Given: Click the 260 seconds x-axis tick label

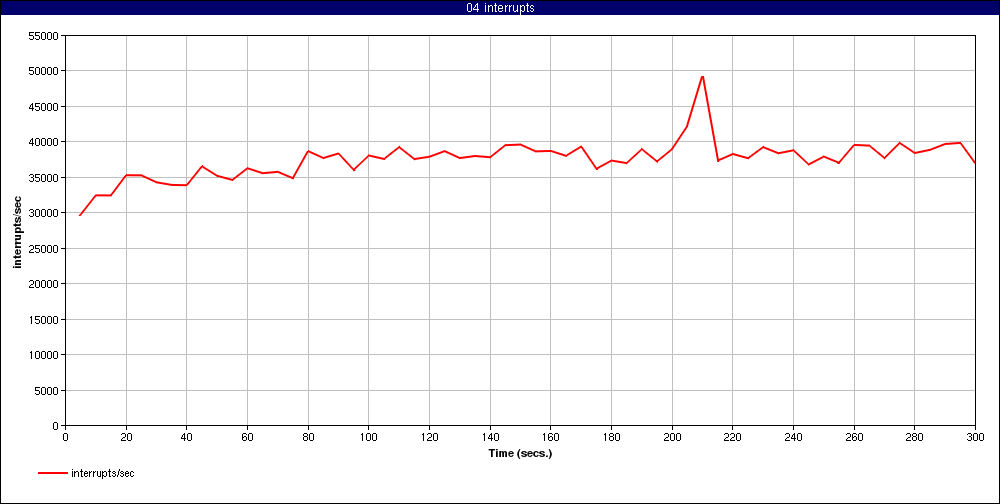Looking at the screenshot, I should (x=854, y=437).
